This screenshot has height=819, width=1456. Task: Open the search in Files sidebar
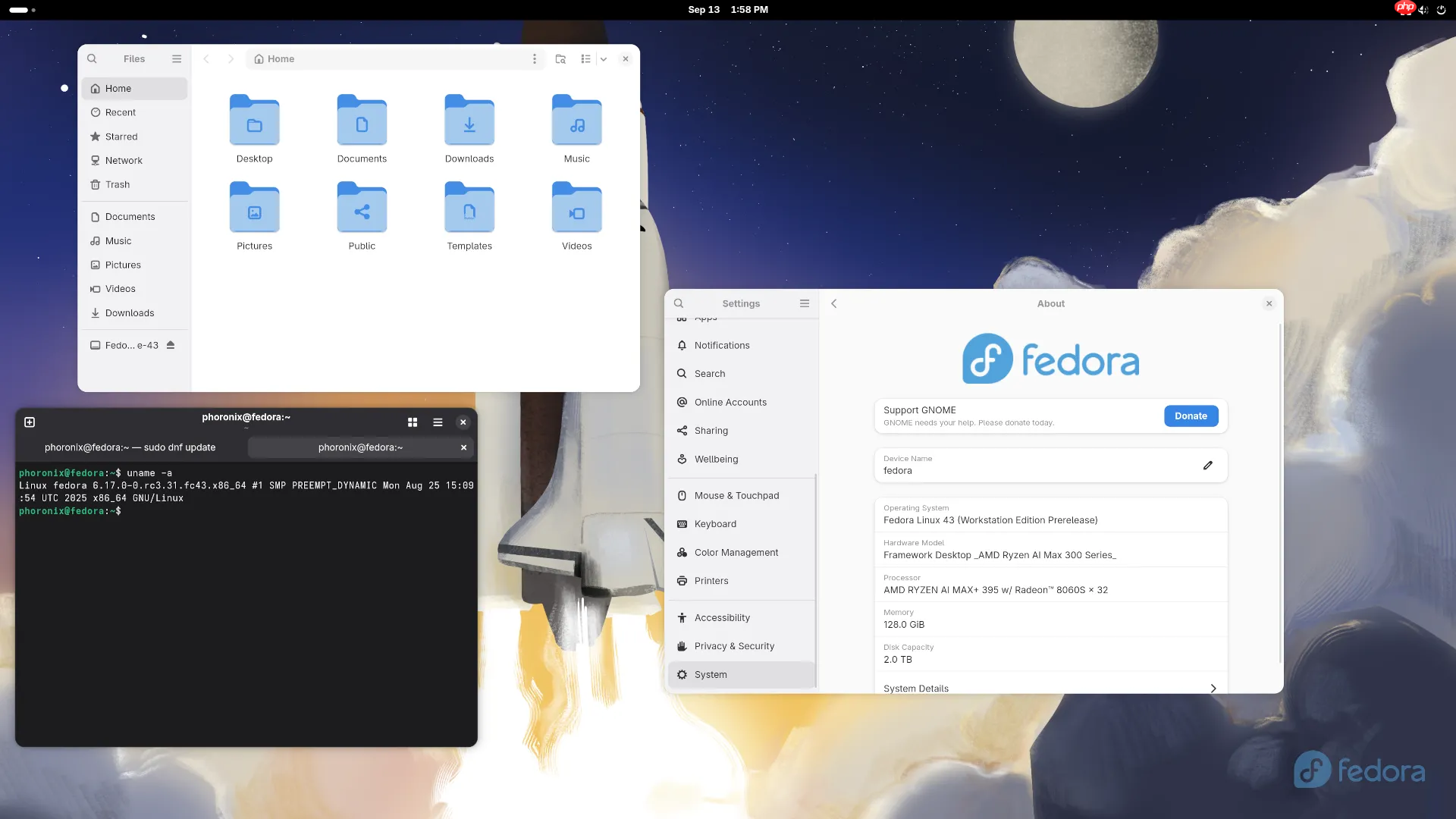tap(92, 58)
